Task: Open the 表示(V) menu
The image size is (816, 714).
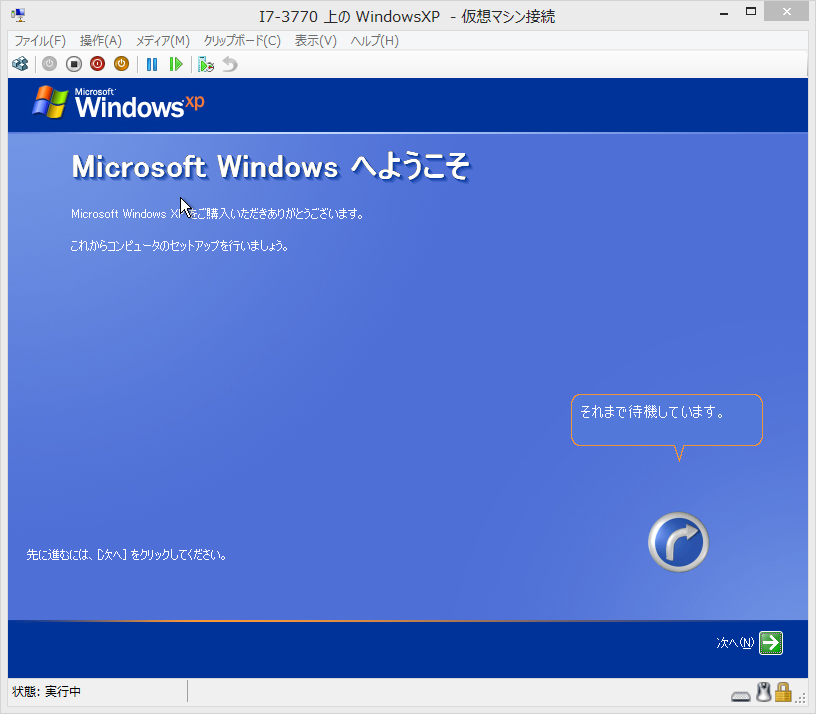Action: coord(315,41)
